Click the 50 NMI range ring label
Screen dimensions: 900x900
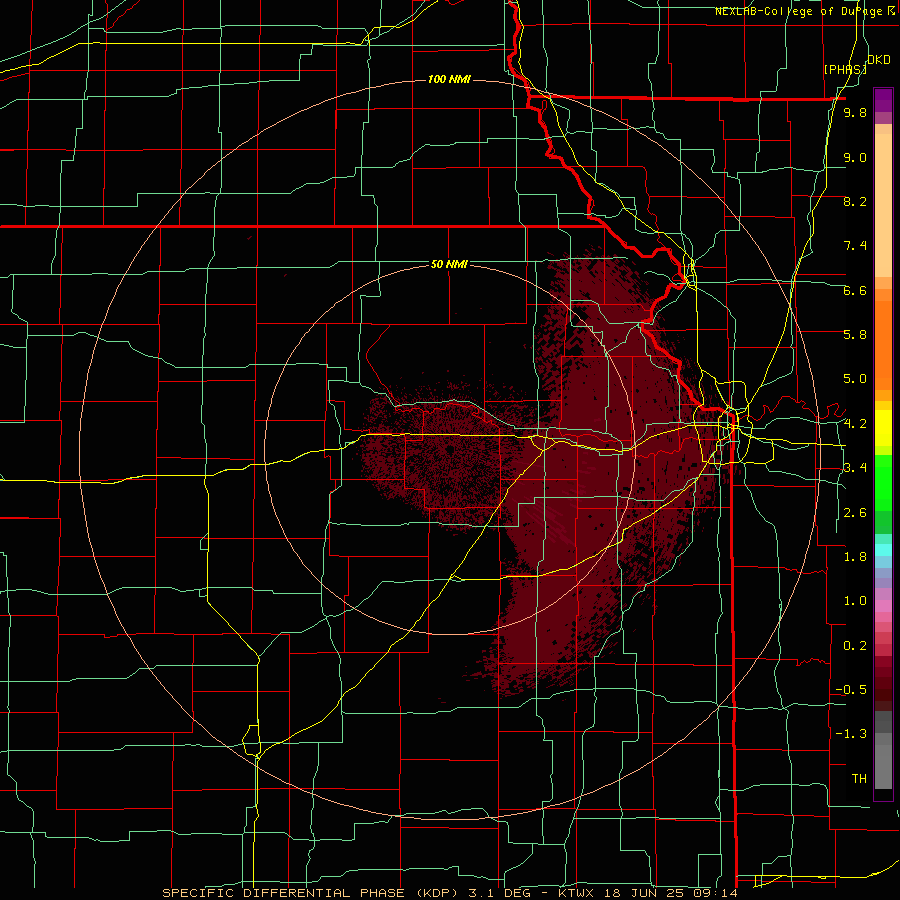449,264
